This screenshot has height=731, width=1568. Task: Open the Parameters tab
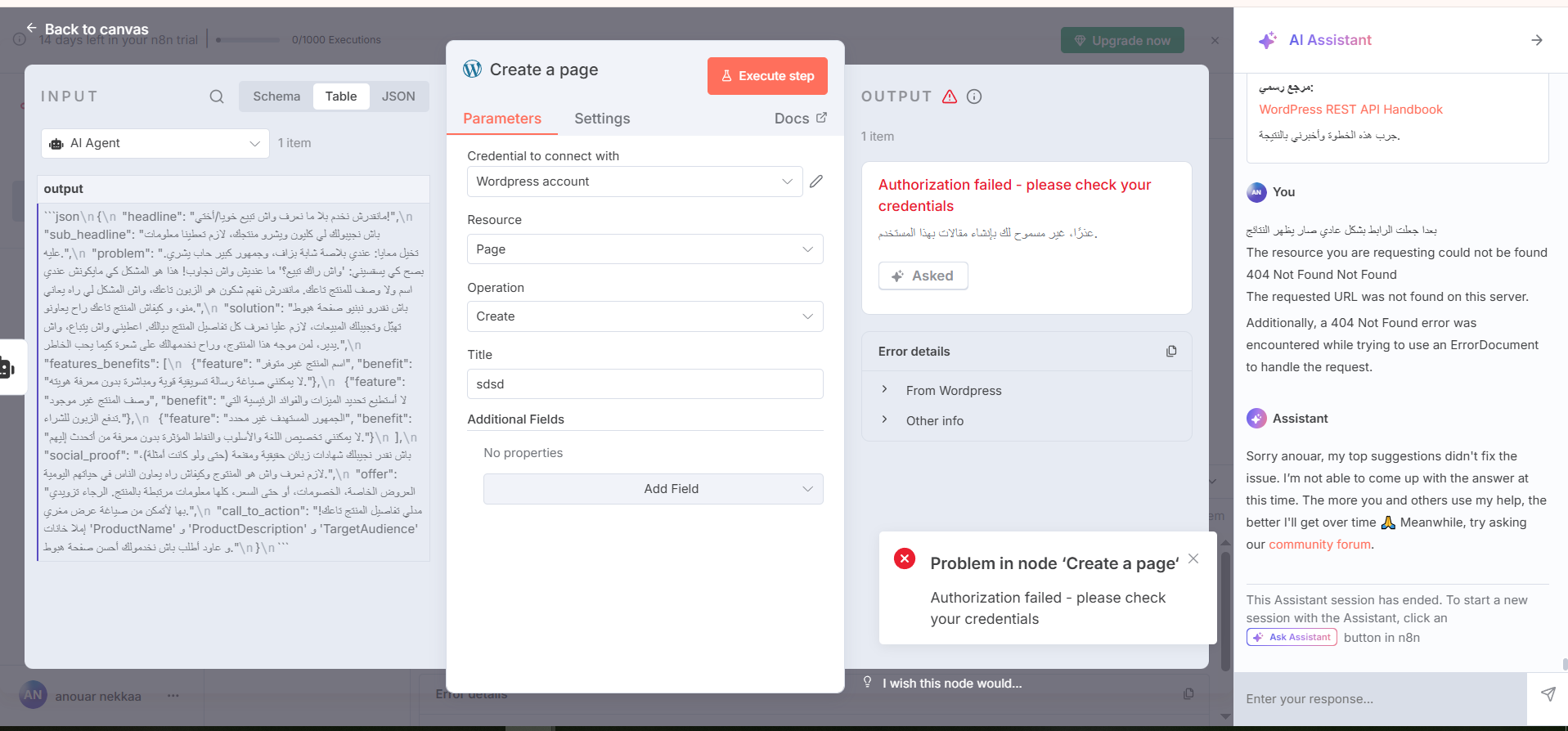coord(502,119)
